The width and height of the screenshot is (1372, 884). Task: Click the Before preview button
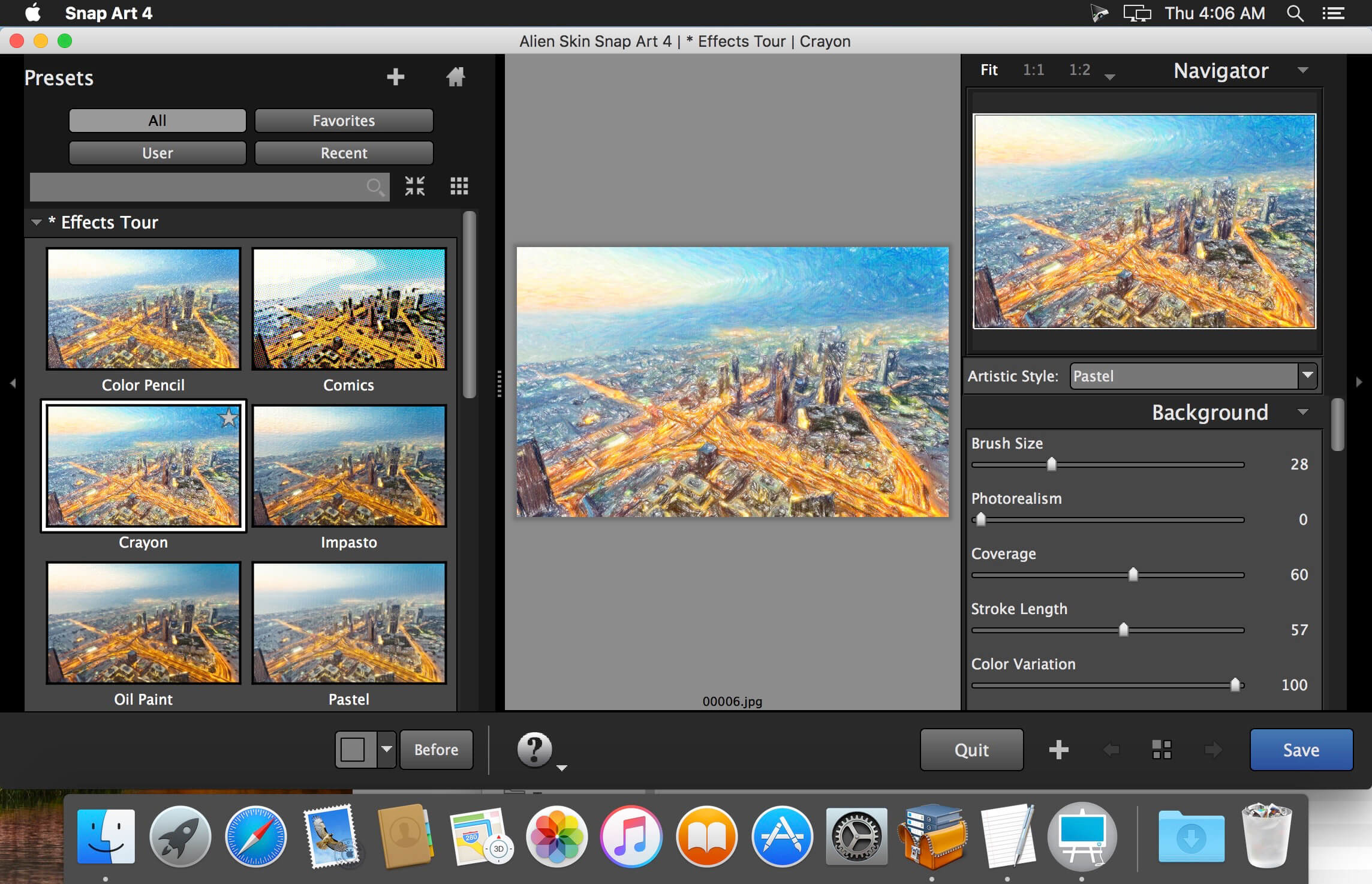pos(436,749)
